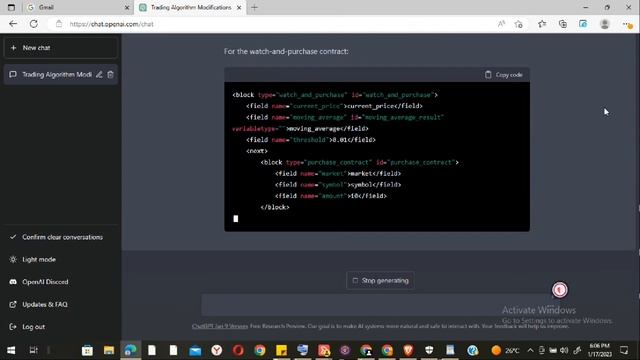Open volume control in system tray
The height and width of the screenshot is (360, 640).
coord(564,350)
